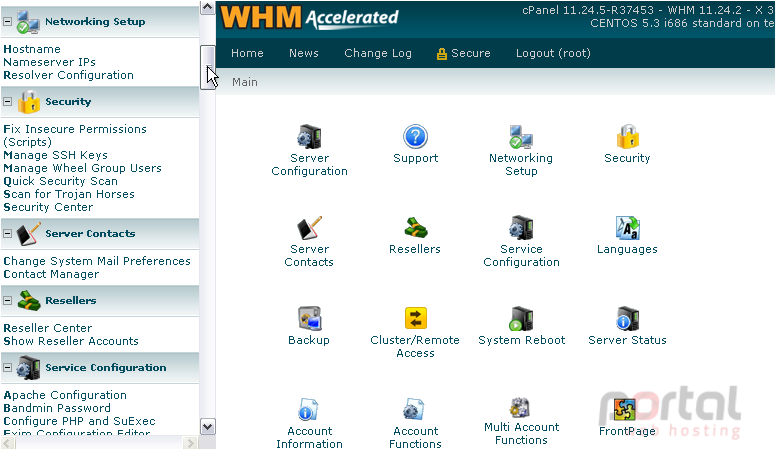Open the Account Functions icon
Screen dimensions: 776x450
pyautogui.click(x=414, y=410)
